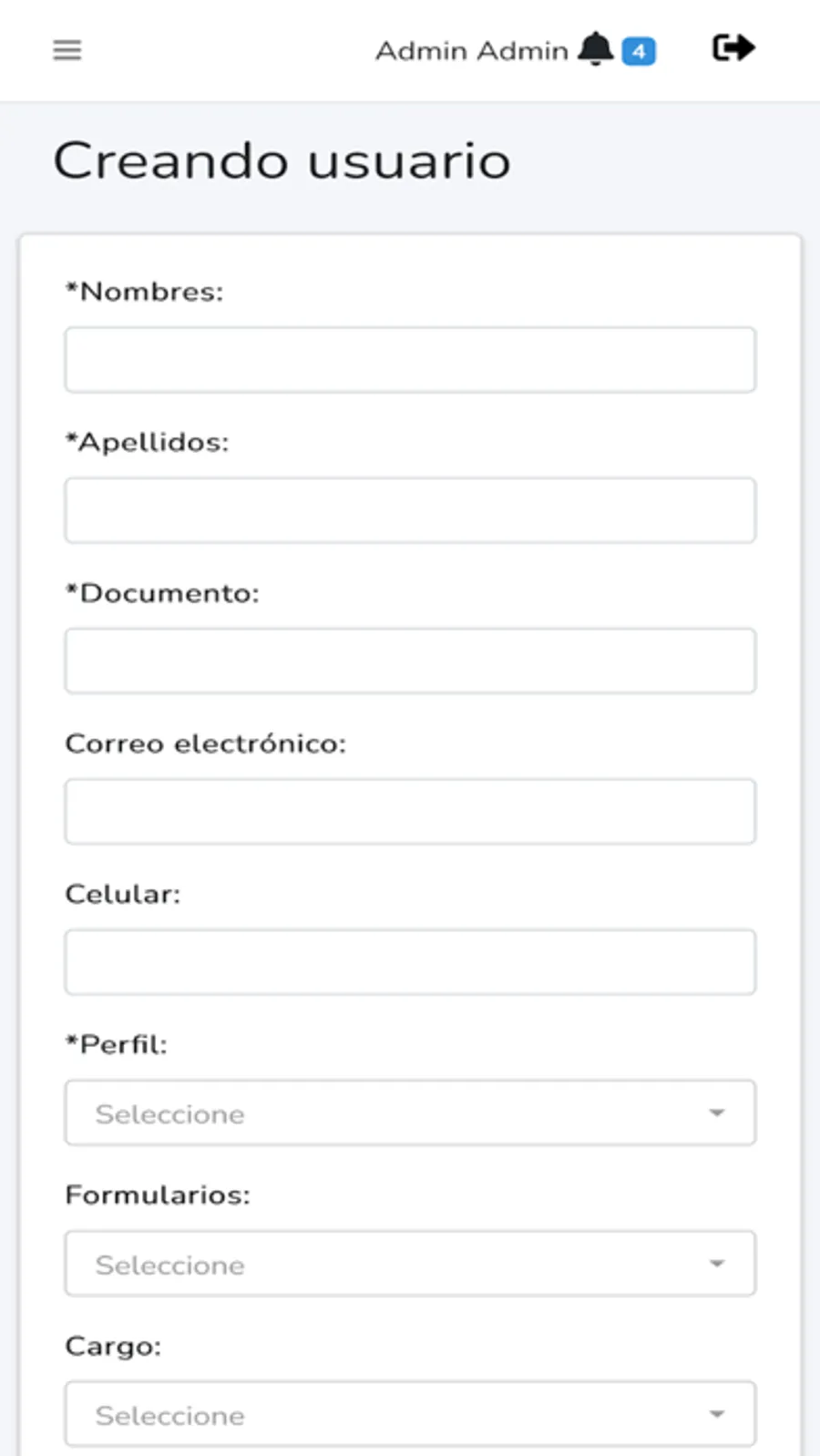This screenshot has width=820, height=1456.
Task: Click the Celular input box
Action: tap(410, 962)
